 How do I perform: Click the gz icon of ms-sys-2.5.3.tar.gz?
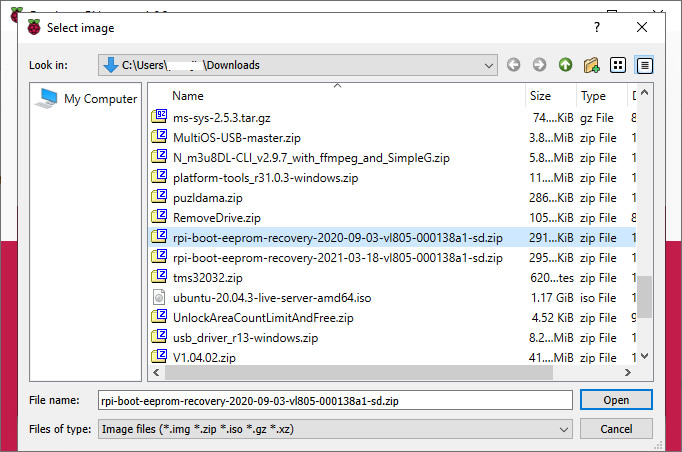(x=159, y=116)
